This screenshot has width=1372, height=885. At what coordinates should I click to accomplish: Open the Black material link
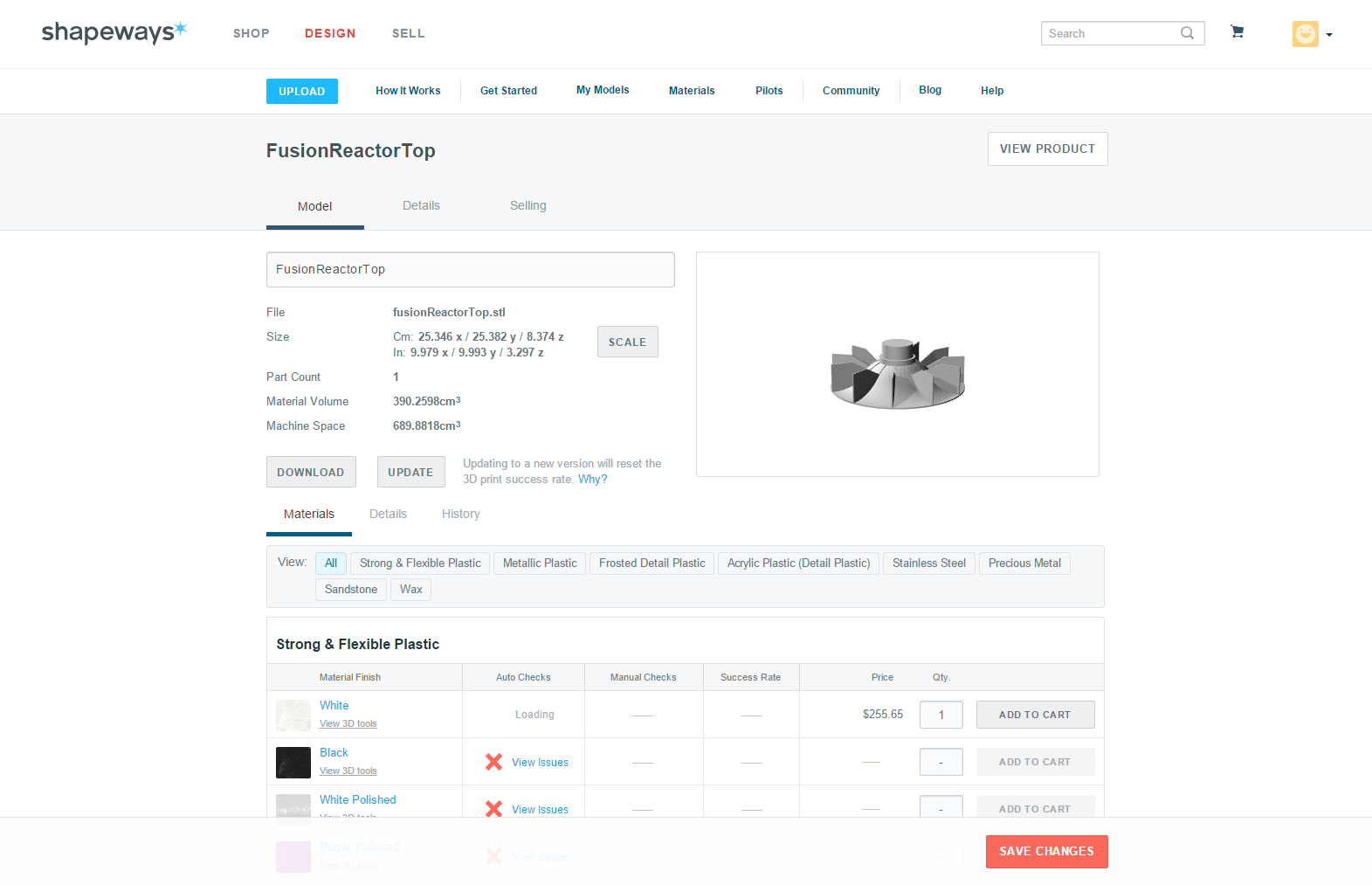(x=334, y=753)
